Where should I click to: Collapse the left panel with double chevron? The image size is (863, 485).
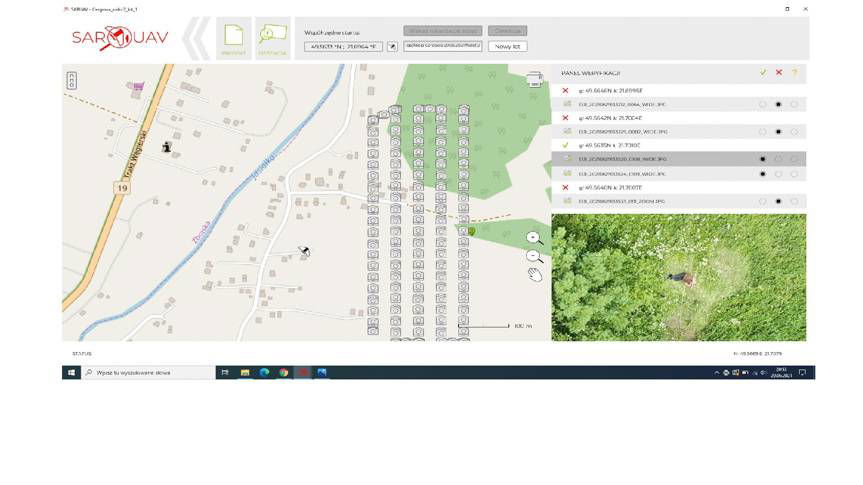pyautogui.click(x=199, y=38)
